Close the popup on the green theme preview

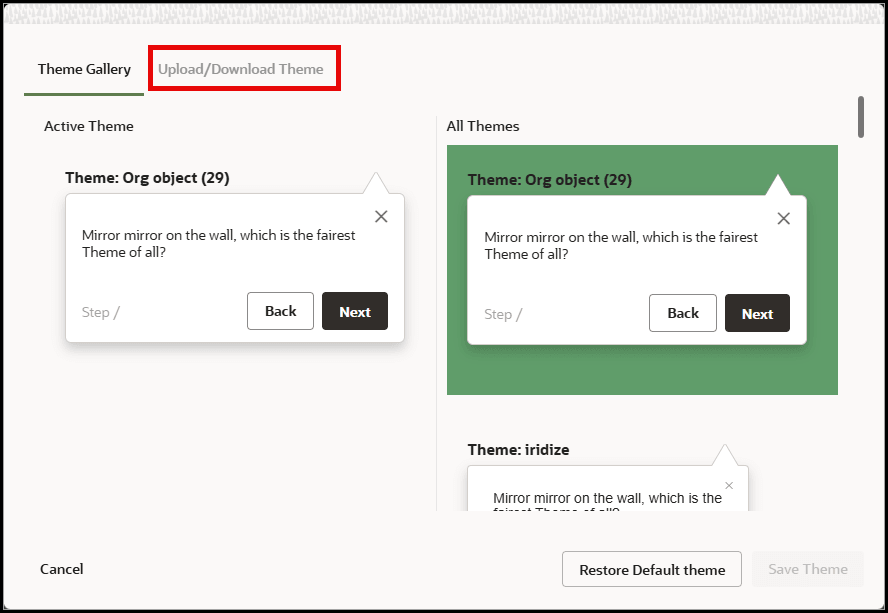point(784,218)
